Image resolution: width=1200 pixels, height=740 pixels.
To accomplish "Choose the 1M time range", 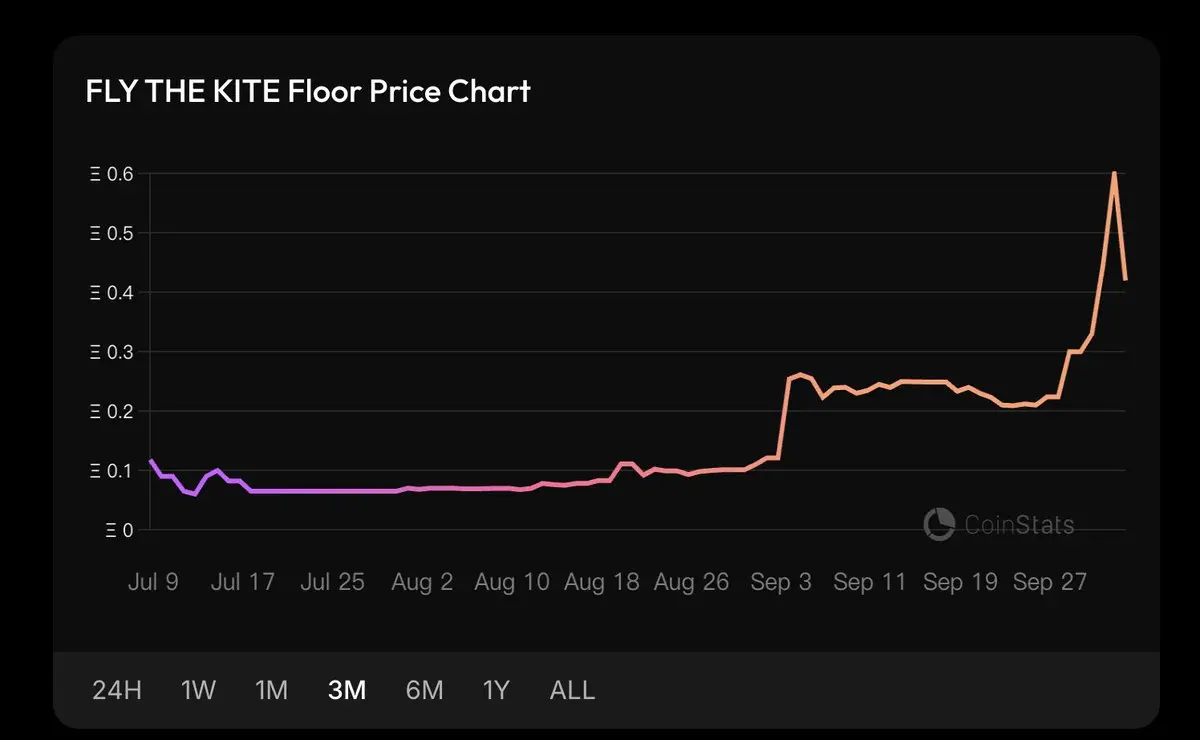I will (x=271, y=690).
